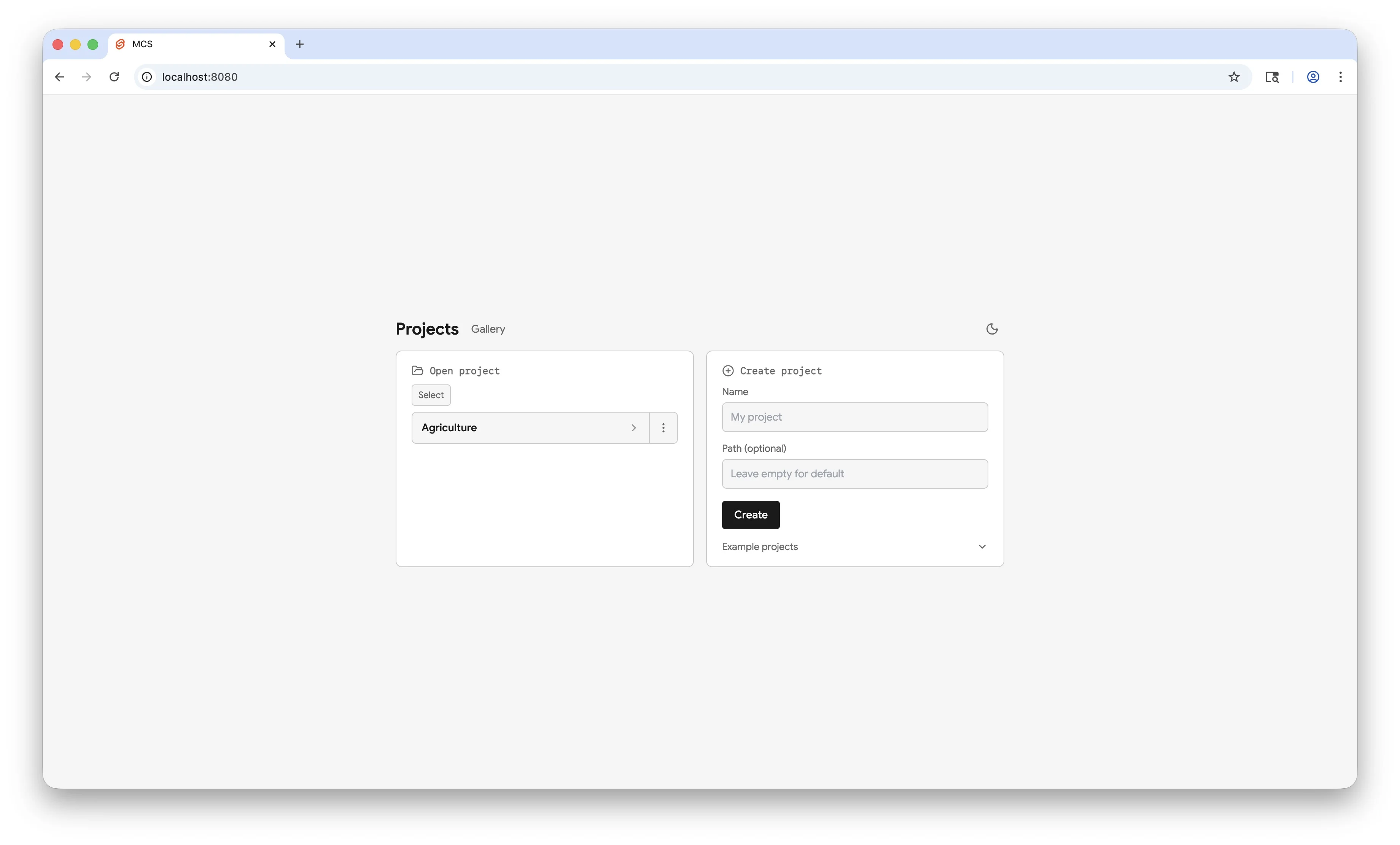The height and width of the screenshot is (845, 1400).
Task: Open the Agriculture project options menu
Action: (663, 427)
